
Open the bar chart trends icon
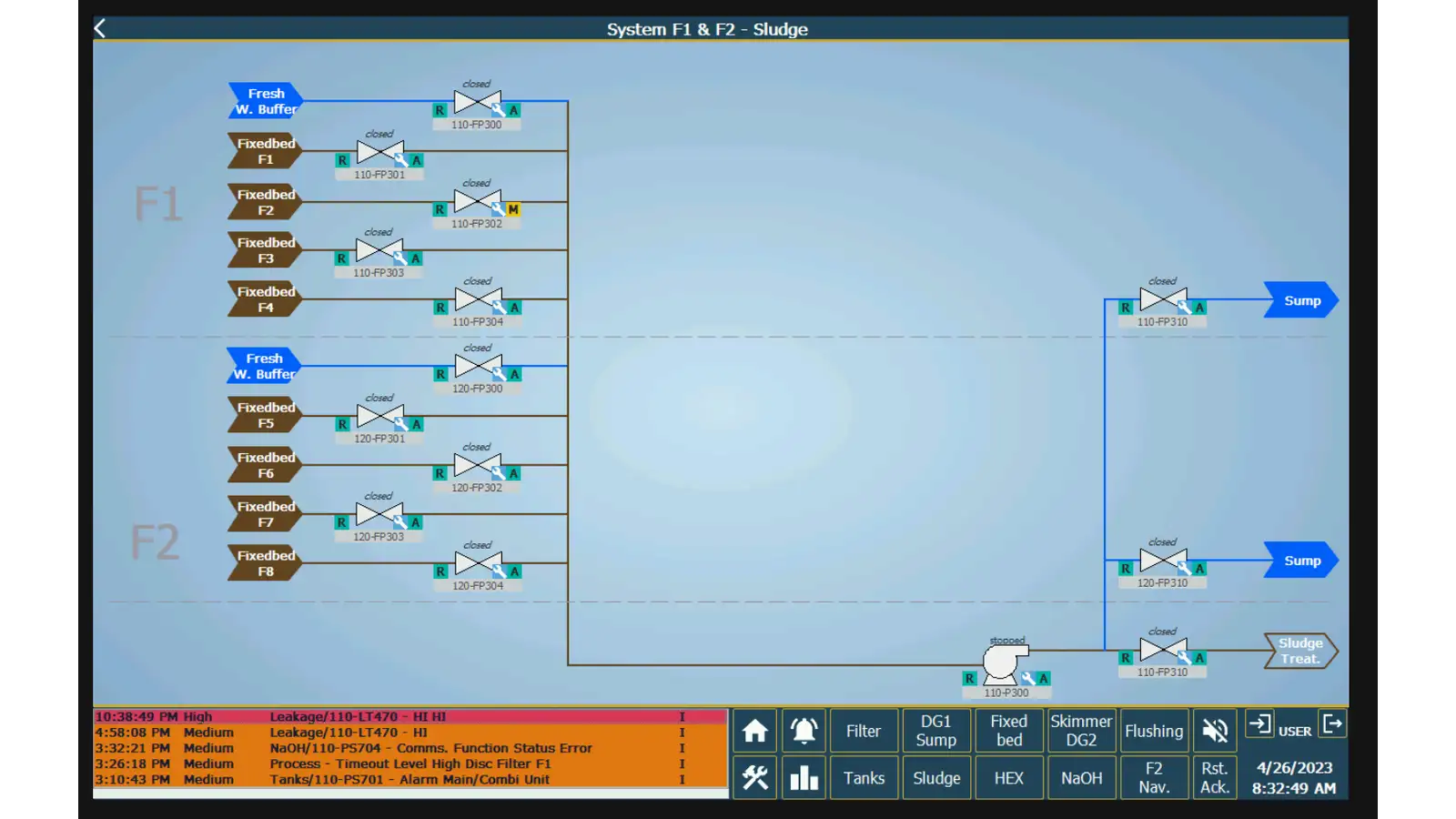click(804, 778)
